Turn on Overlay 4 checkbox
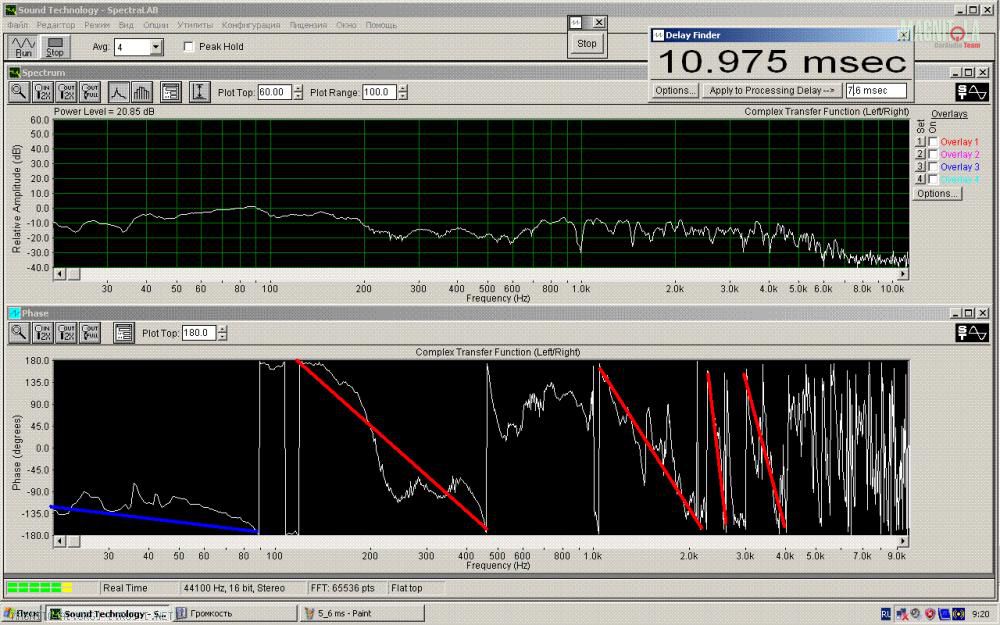Image resolution: width=1000 pixels, height=625 pixels. 933,179
